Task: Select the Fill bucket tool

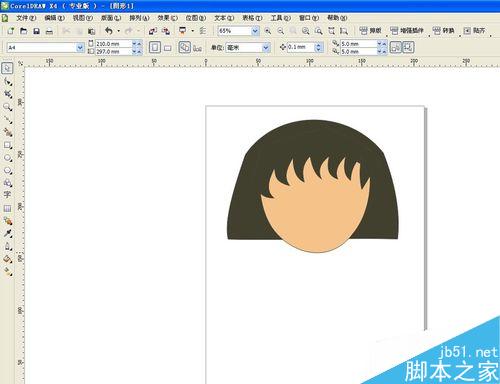Action: (7, 259)
